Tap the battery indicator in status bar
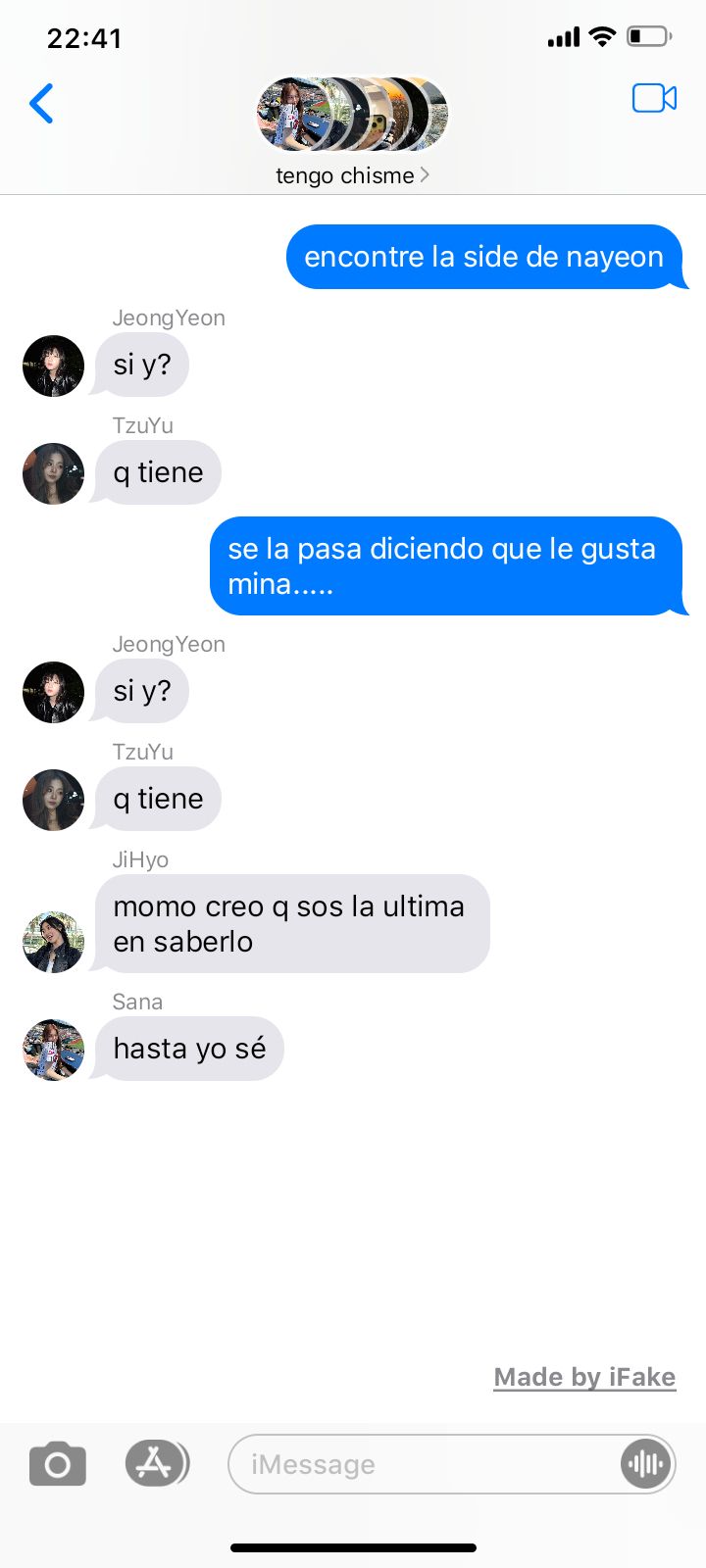Viewport: 706px width, 1568px height. click(x=648, y=37)
